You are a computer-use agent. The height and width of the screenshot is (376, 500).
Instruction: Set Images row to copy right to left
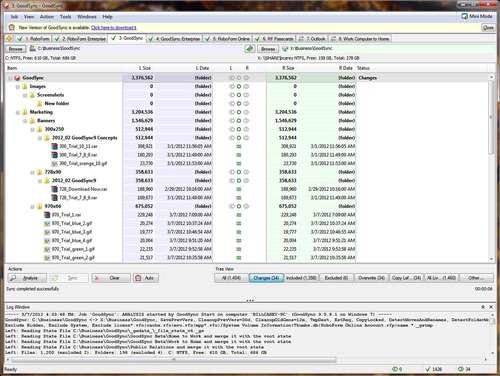(232, 87)
